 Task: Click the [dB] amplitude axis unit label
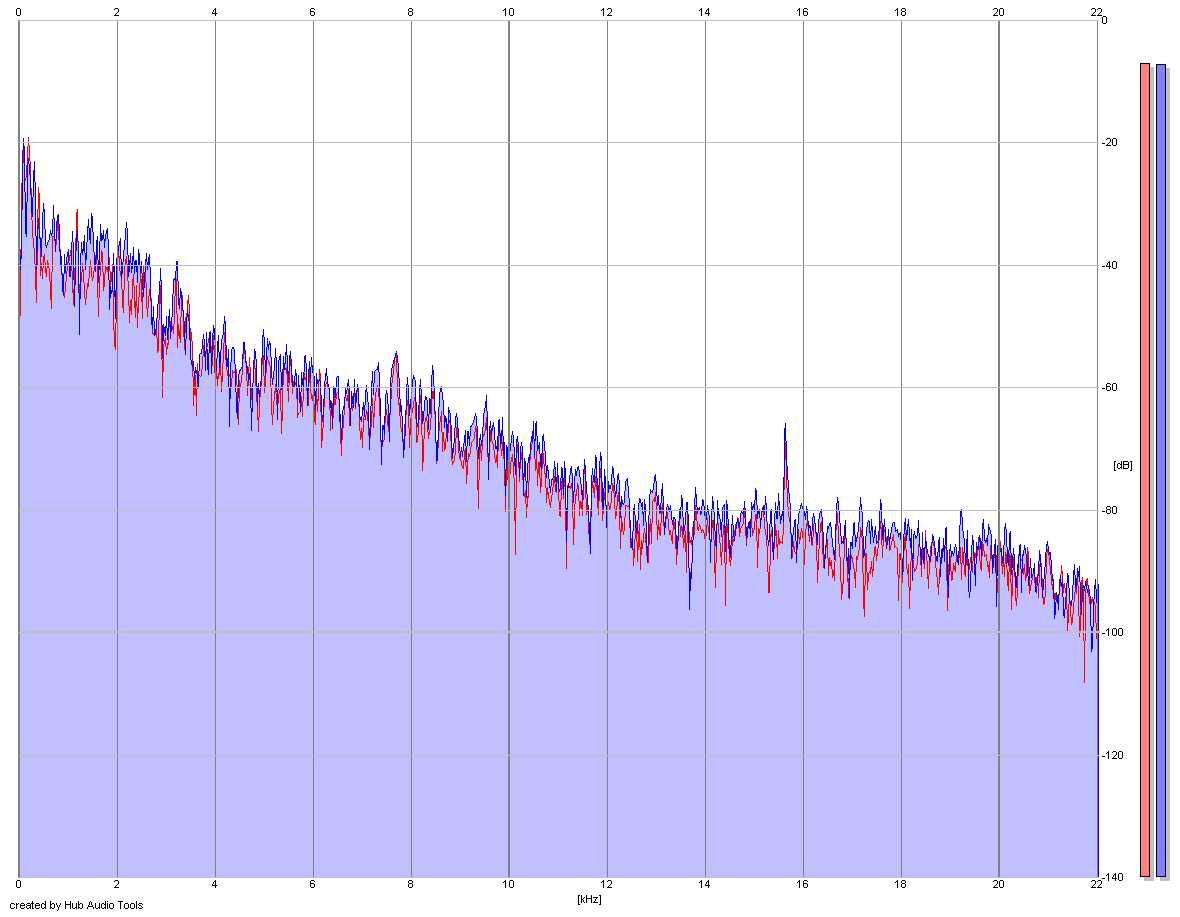pyautogui.click(x=1122, y=465)
